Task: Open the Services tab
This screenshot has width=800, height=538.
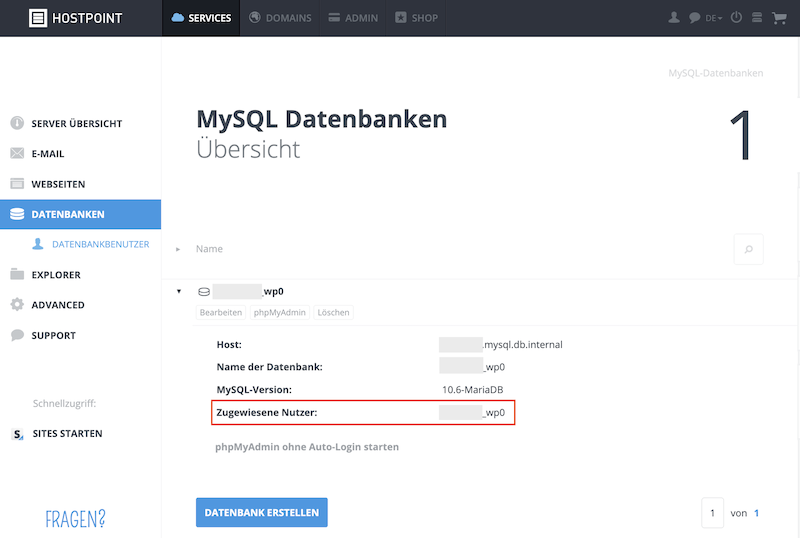Action: coord(201,18)
